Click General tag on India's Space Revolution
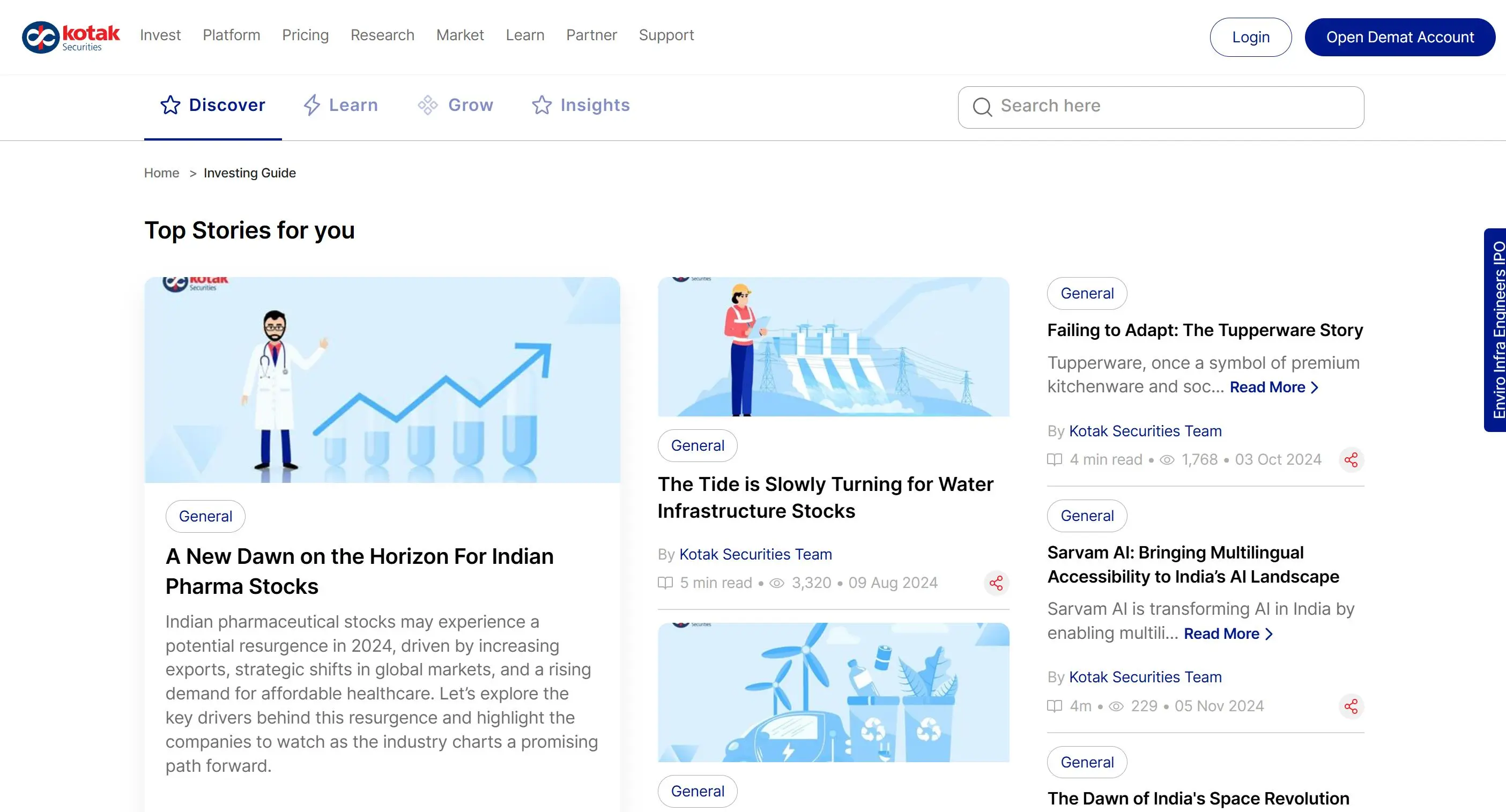 coord(1087,762)
